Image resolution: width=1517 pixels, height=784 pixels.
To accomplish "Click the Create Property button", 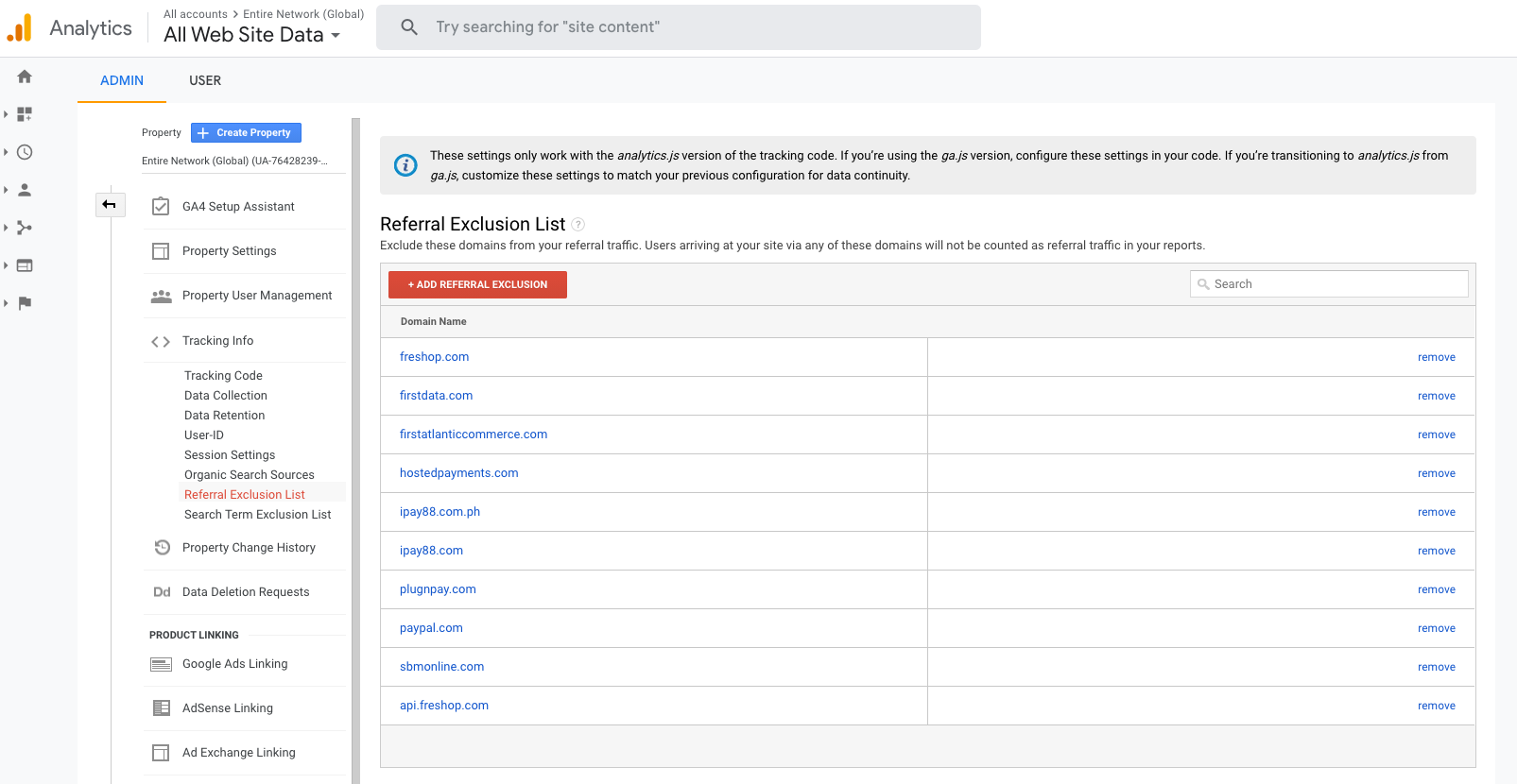I will (x=246, y=133).
